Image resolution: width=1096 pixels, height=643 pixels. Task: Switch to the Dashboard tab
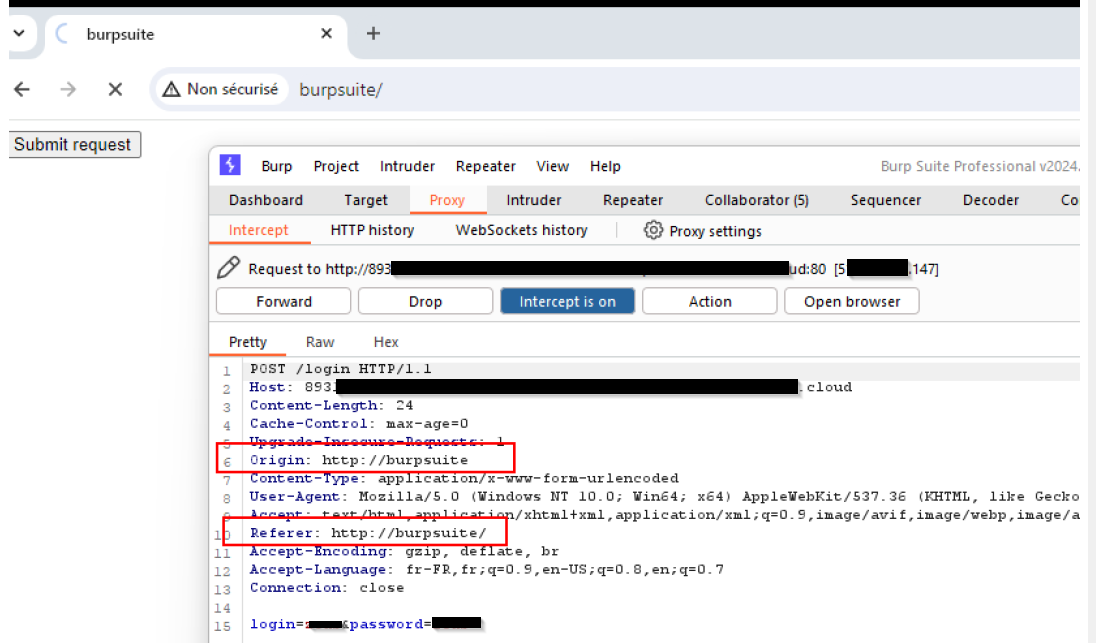click(x=266, y=200)
